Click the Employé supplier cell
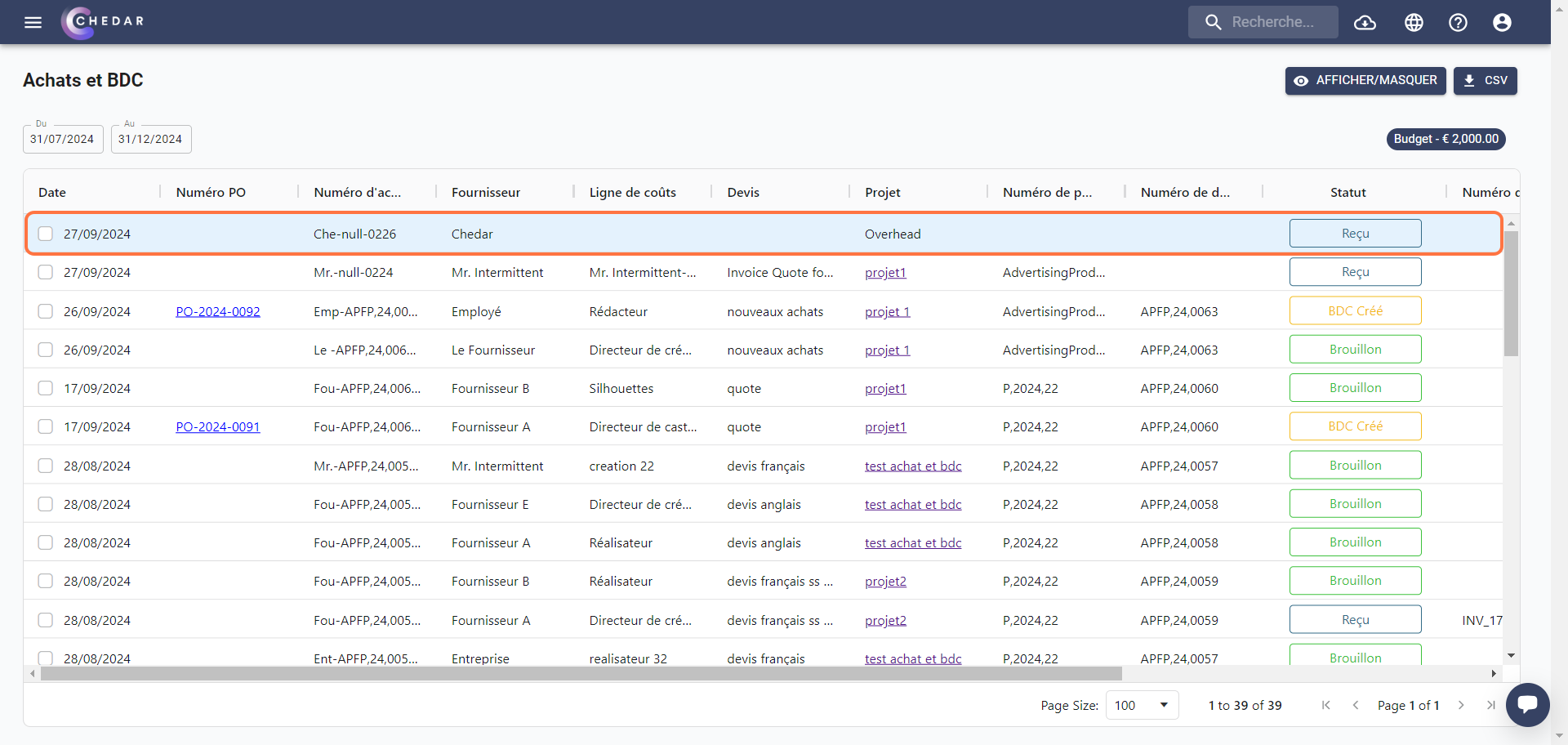This screenshot has height=745, width=1568. [x=476, y=311]
